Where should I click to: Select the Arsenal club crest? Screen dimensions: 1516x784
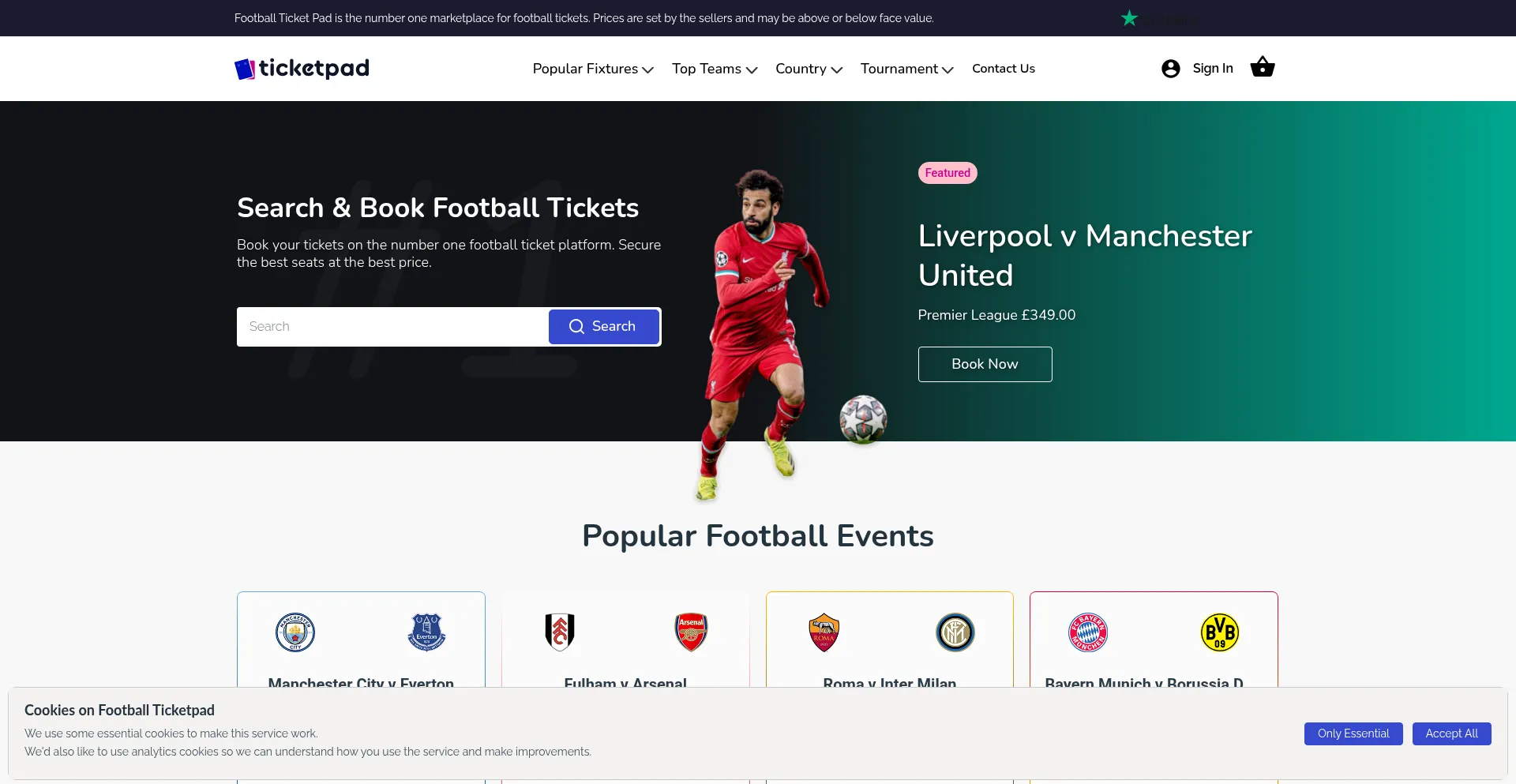pos(691,632)
